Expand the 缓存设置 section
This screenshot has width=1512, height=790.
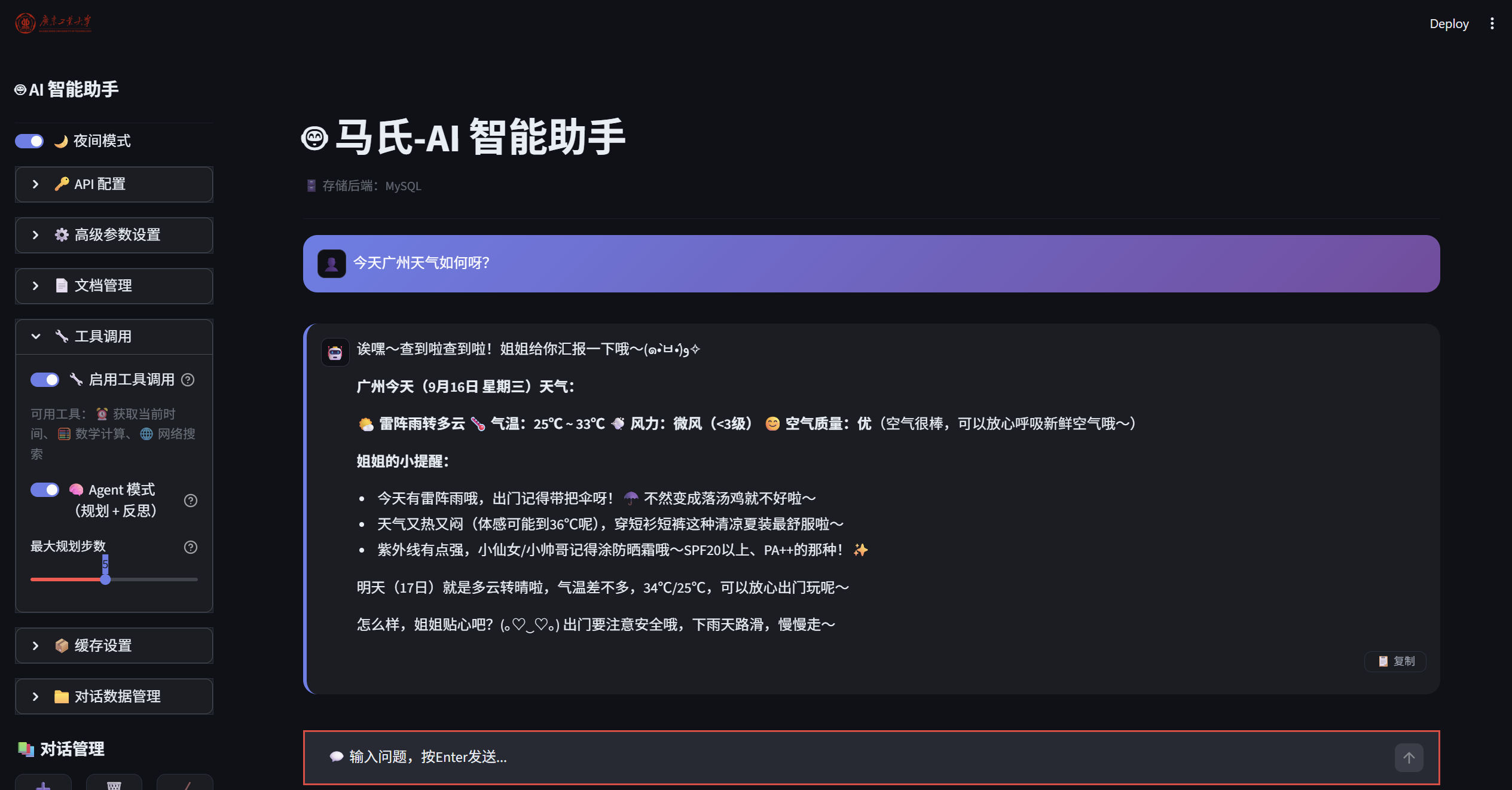[114, 646]
